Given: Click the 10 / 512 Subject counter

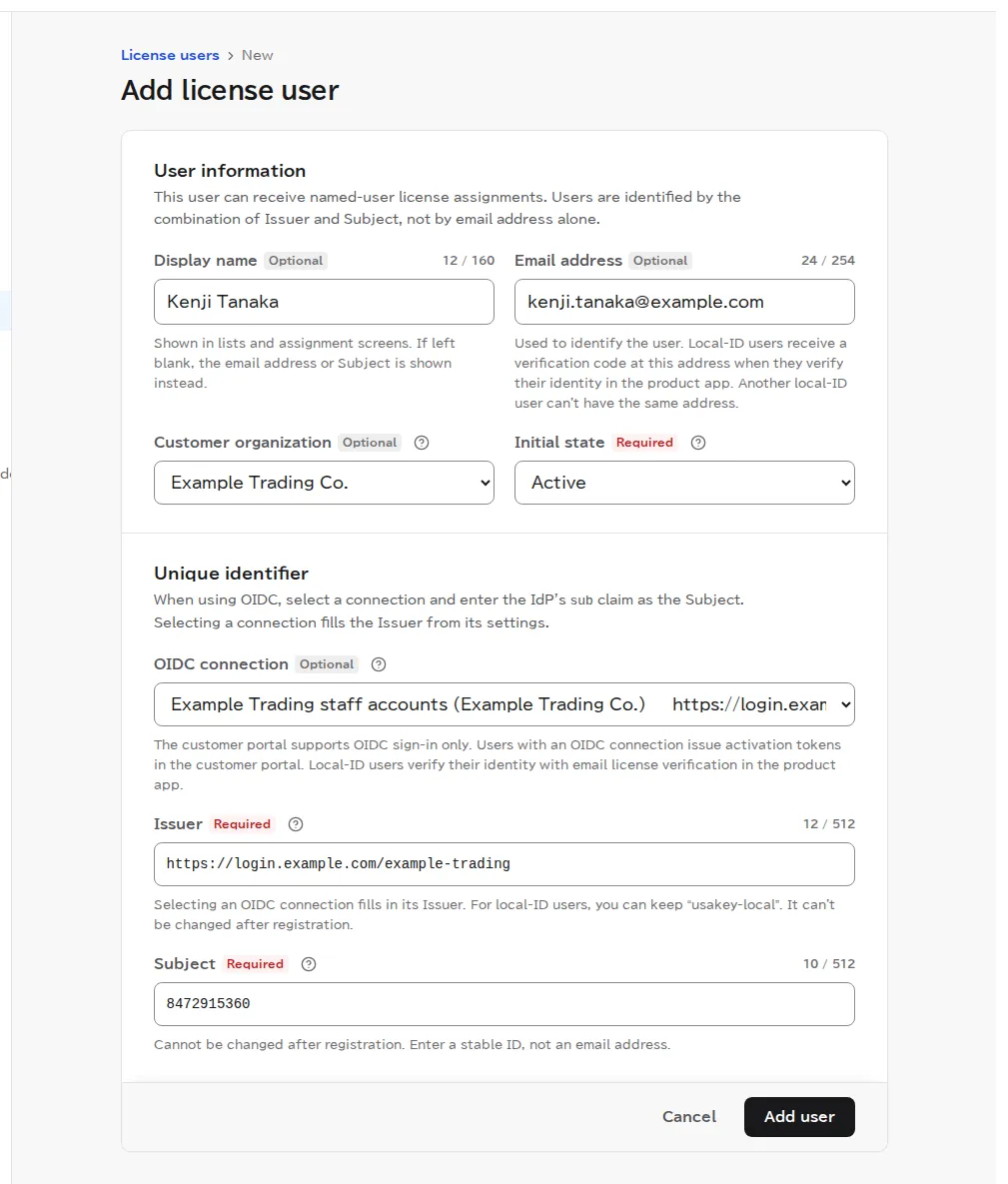Looking at the screenshot, I should (x=829, y=963).
